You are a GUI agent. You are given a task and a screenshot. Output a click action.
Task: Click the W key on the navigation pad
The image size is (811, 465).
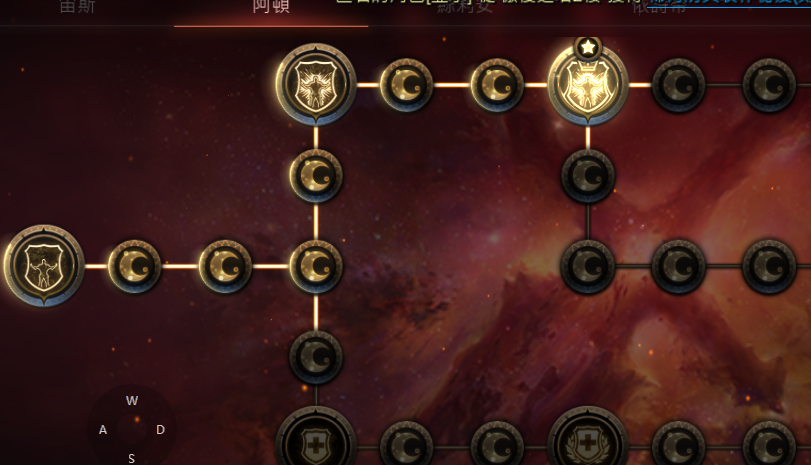pyautogui.click(x=132, y=400)
